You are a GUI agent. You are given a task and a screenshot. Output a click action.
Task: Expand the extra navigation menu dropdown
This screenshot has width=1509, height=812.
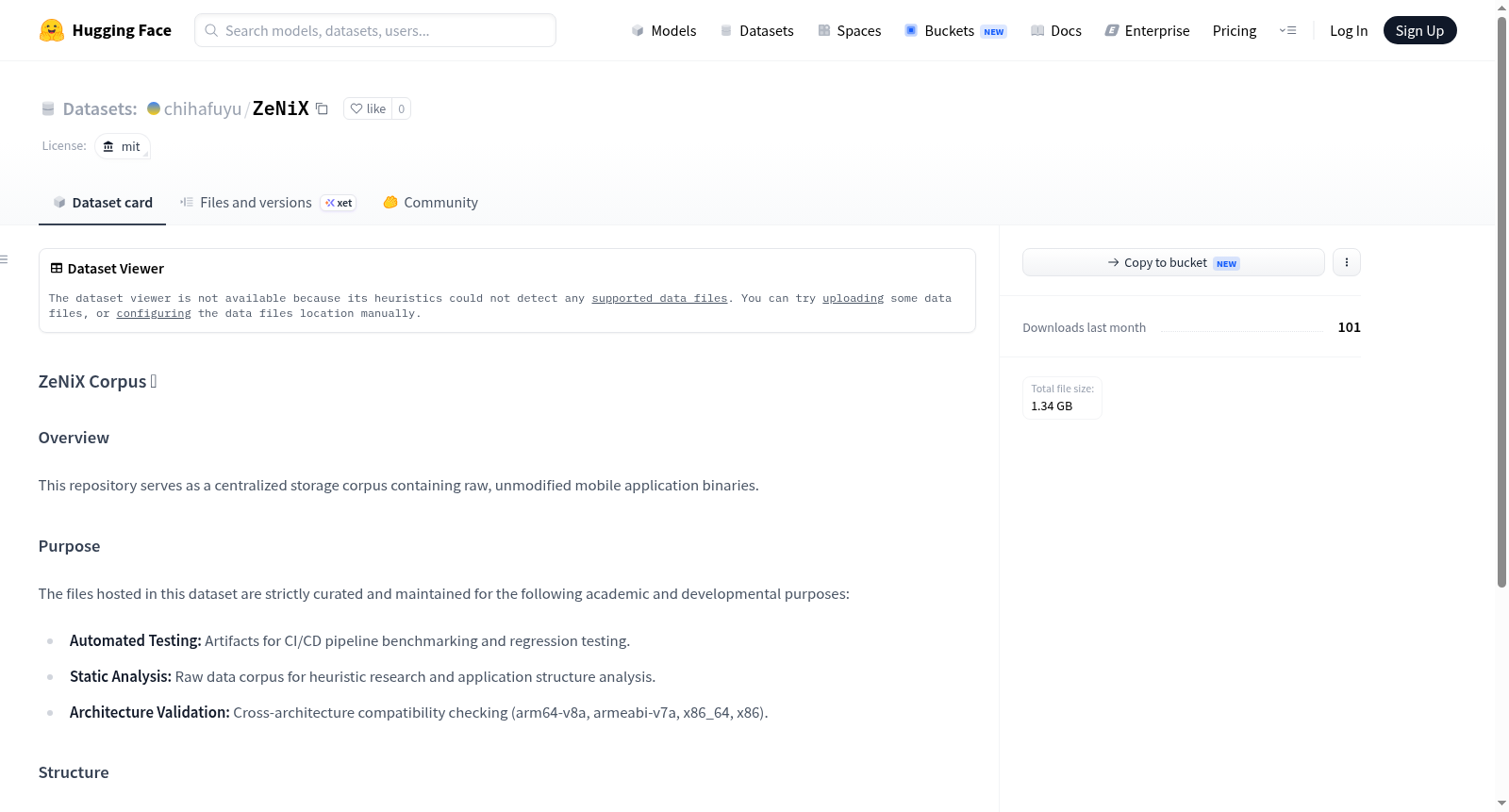click(x=1287, y=30)
